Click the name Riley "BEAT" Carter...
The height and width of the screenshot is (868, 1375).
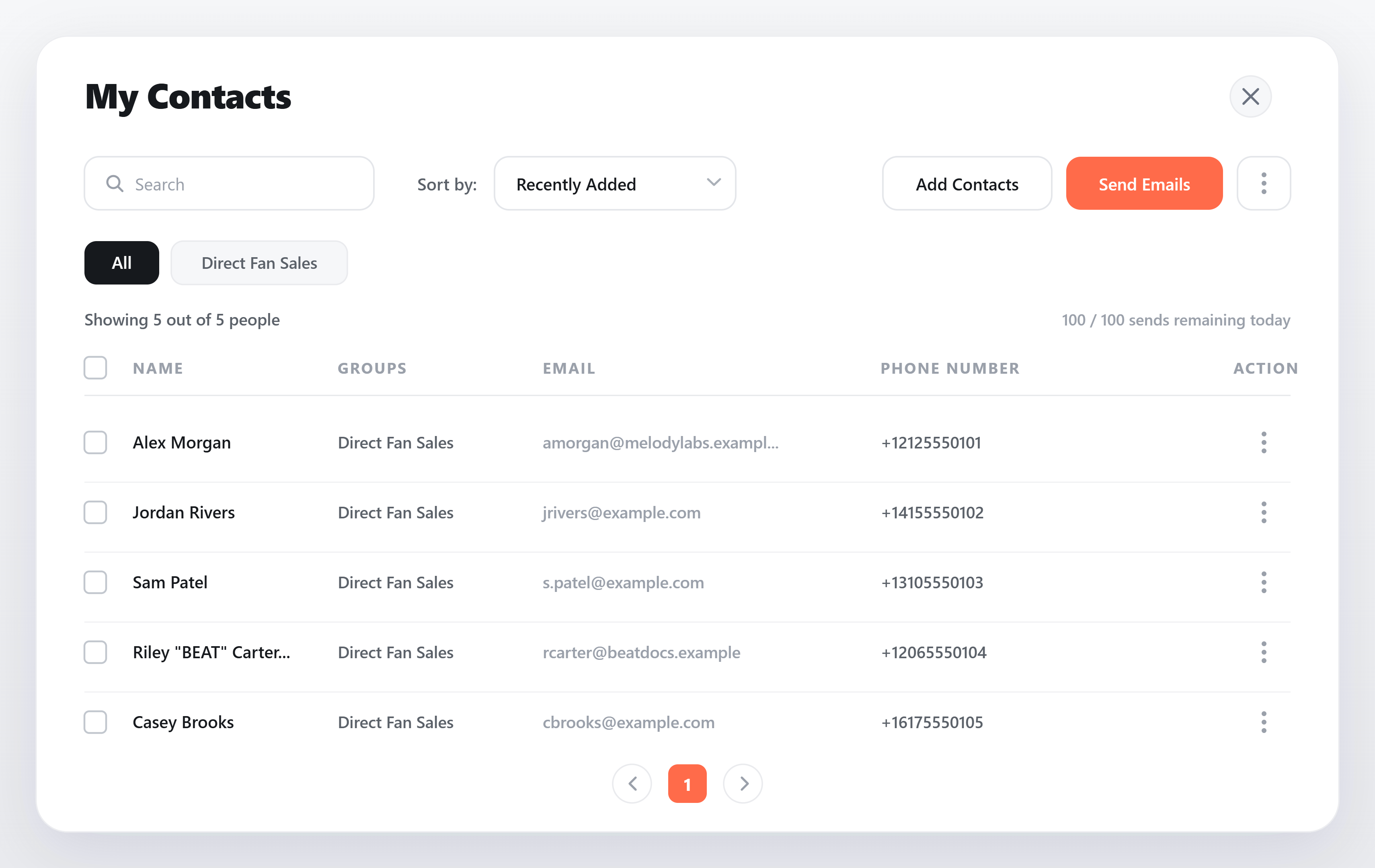212,652
